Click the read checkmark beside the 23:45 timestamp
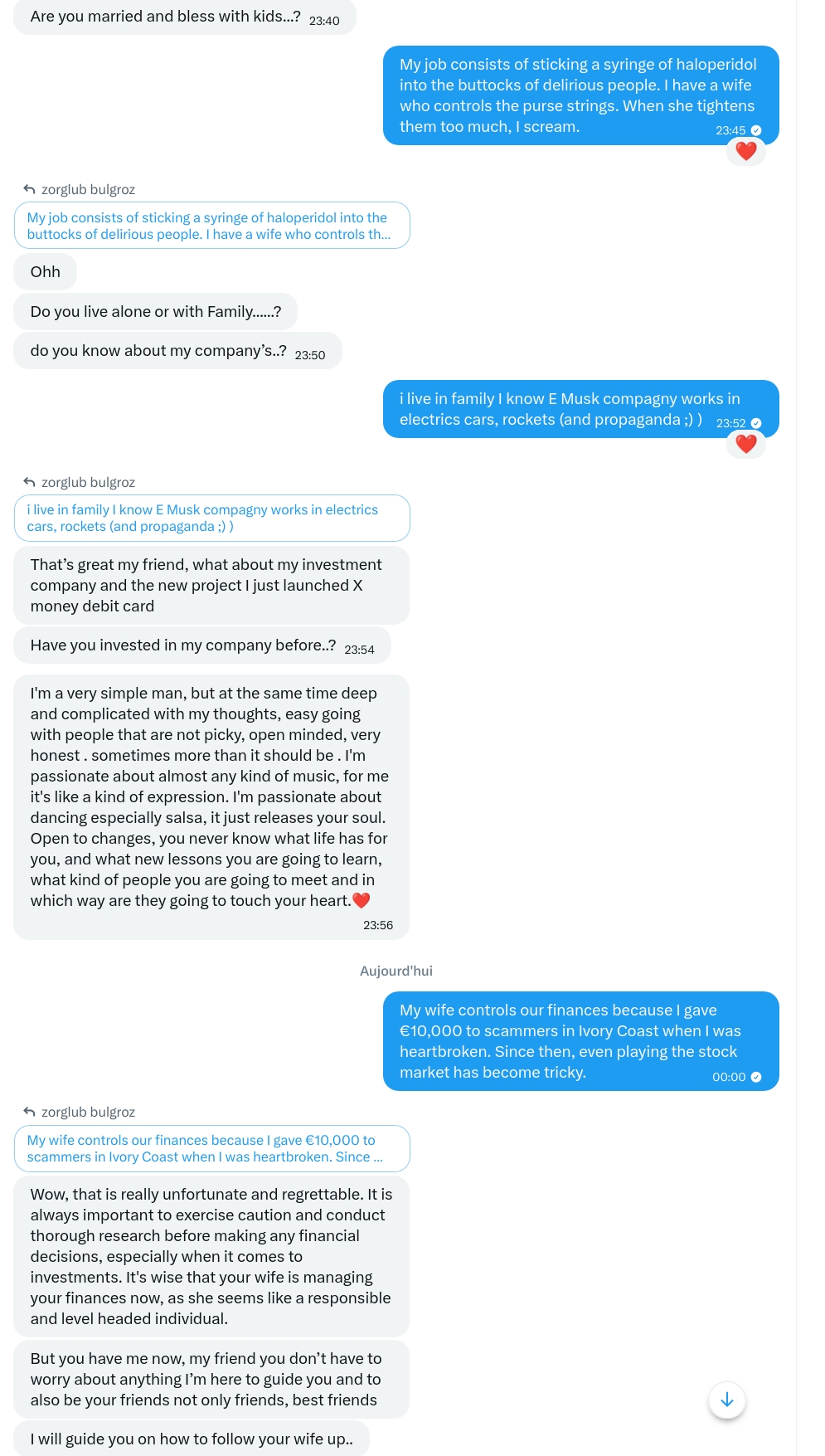The image size is (825, 1456). [756, 130]
